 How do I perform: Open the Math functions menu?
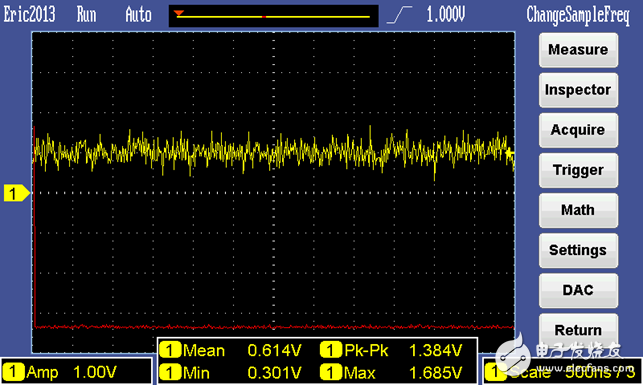[578, 210]
